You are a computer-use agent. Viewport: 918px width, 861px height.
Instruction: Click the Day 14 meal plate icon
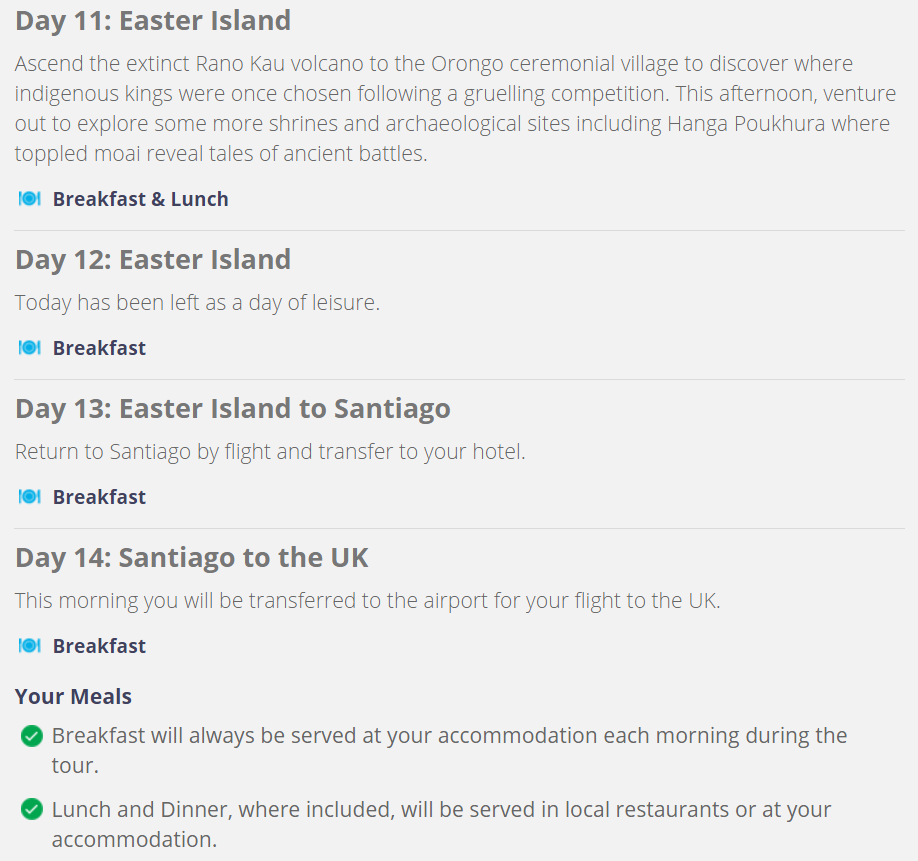point(29,646)
